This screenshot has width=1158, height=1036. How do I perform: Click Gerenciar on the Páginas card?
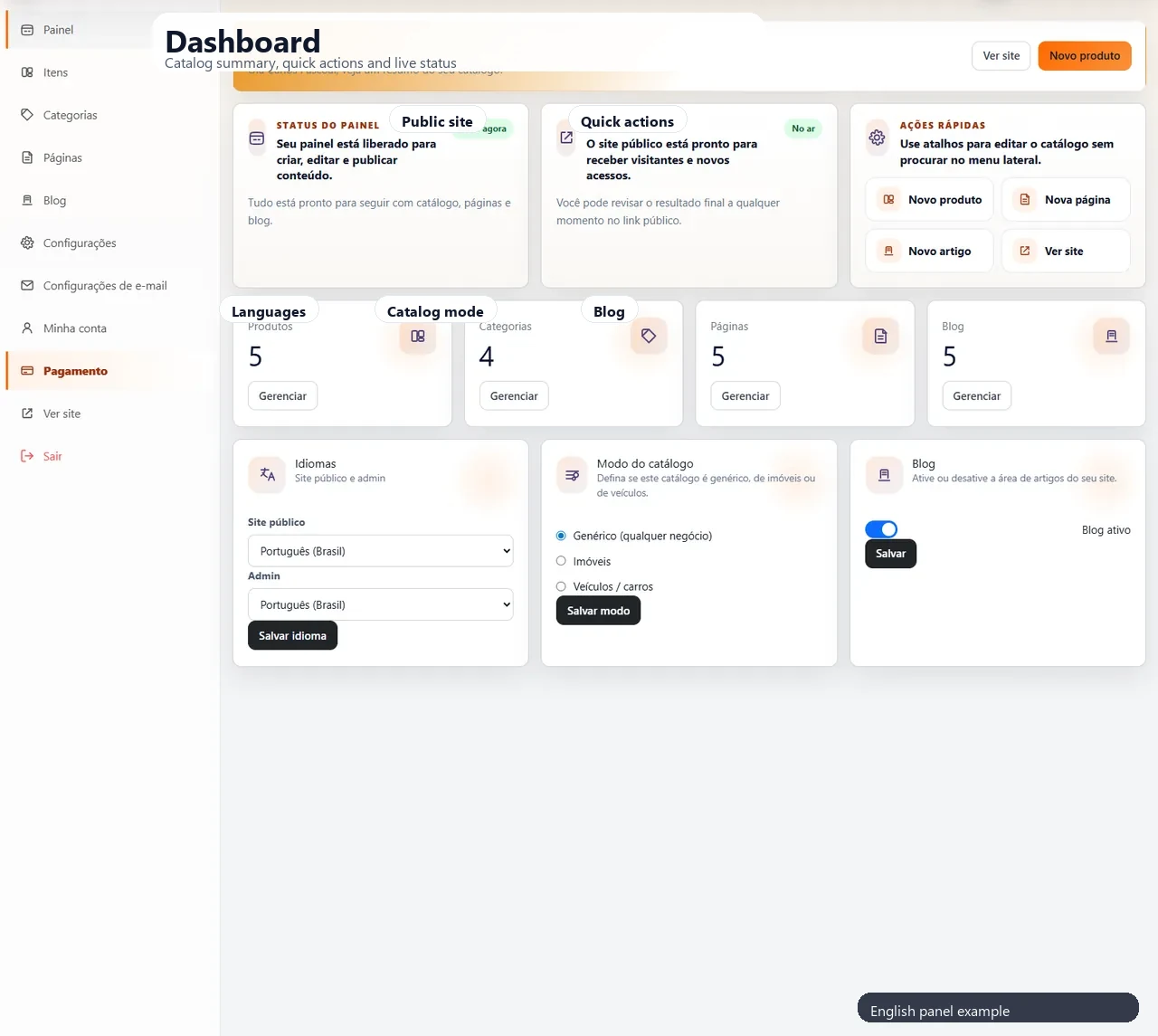[745, 395]
